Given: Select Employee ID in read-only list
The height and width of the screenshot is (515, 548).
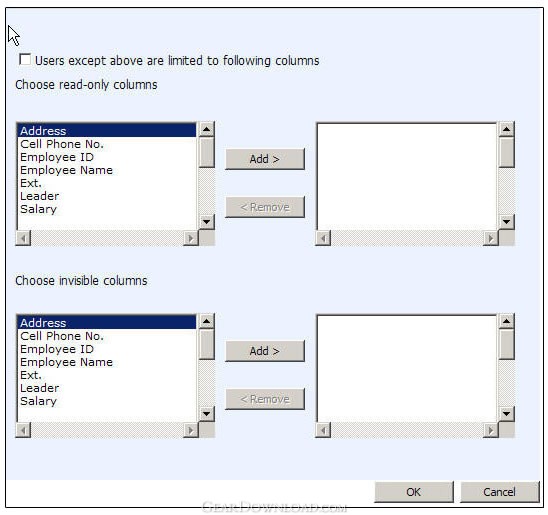Looking at the screenshot, I should pos(57,157).
